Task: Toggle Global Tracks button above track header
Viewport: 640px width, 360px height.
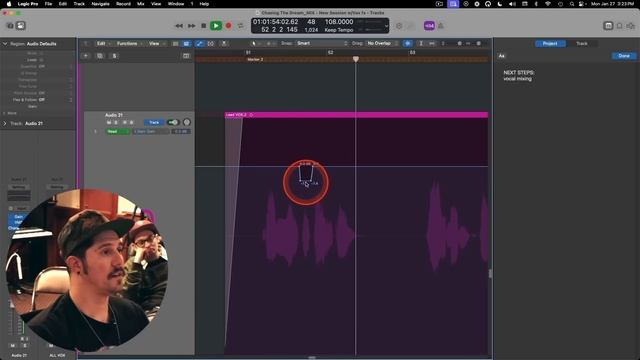Action: point(186,56)
